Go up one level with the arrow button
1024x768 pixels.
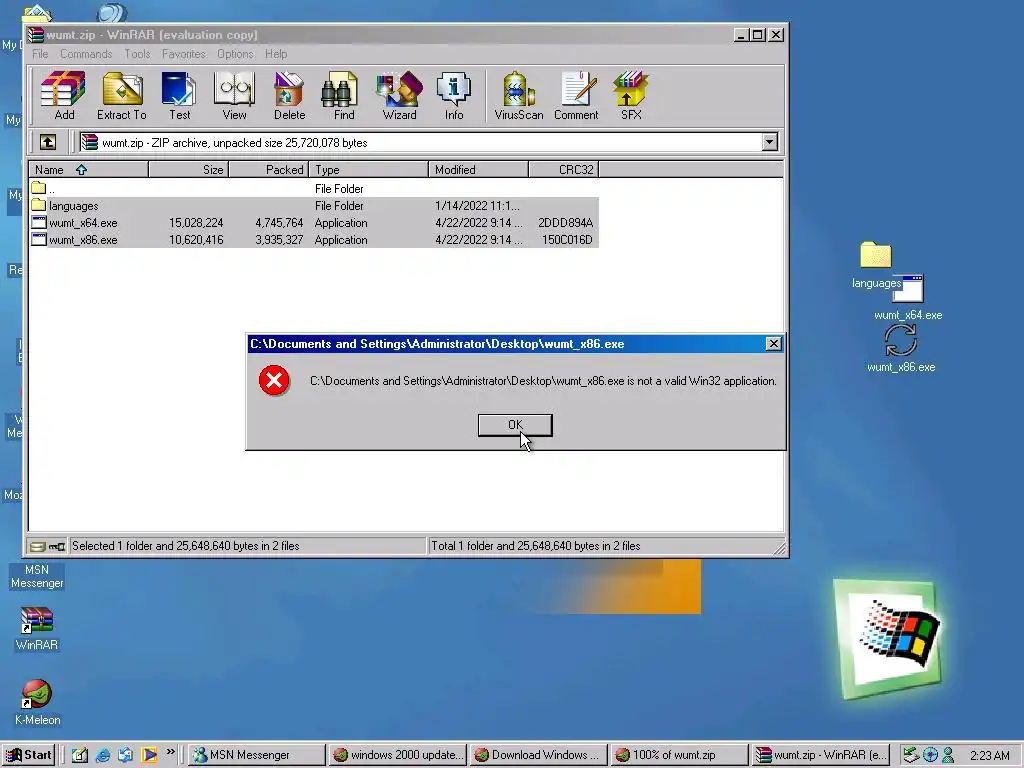[48, 142]
